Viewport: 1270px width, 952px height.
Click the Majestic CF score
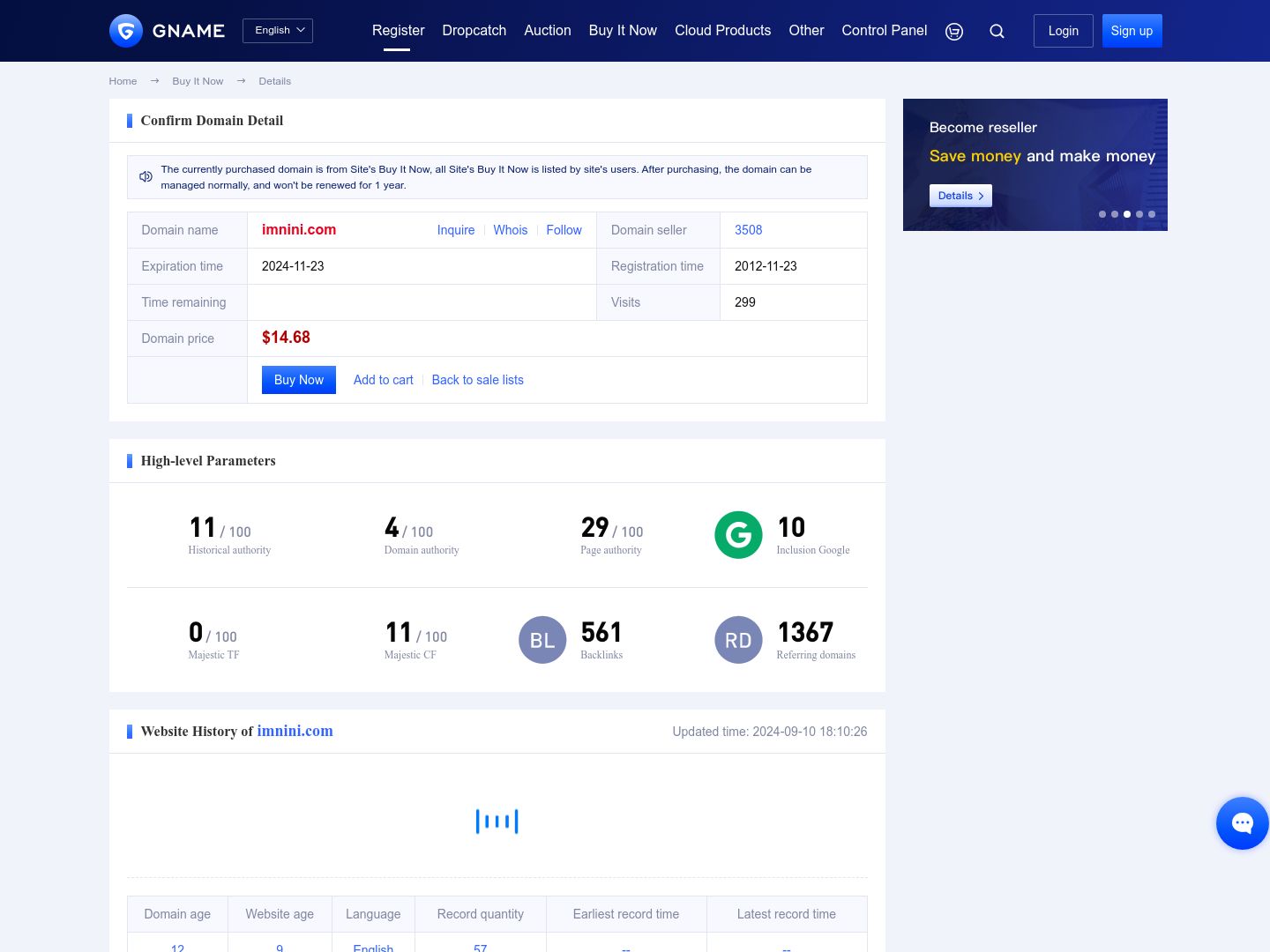[x=416, y=633]
